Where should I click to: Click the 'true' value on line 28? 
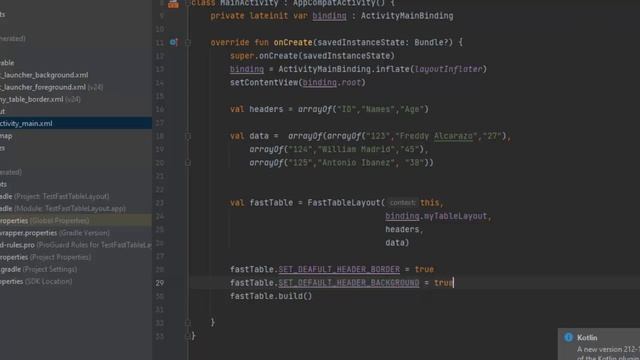(424, 269)
